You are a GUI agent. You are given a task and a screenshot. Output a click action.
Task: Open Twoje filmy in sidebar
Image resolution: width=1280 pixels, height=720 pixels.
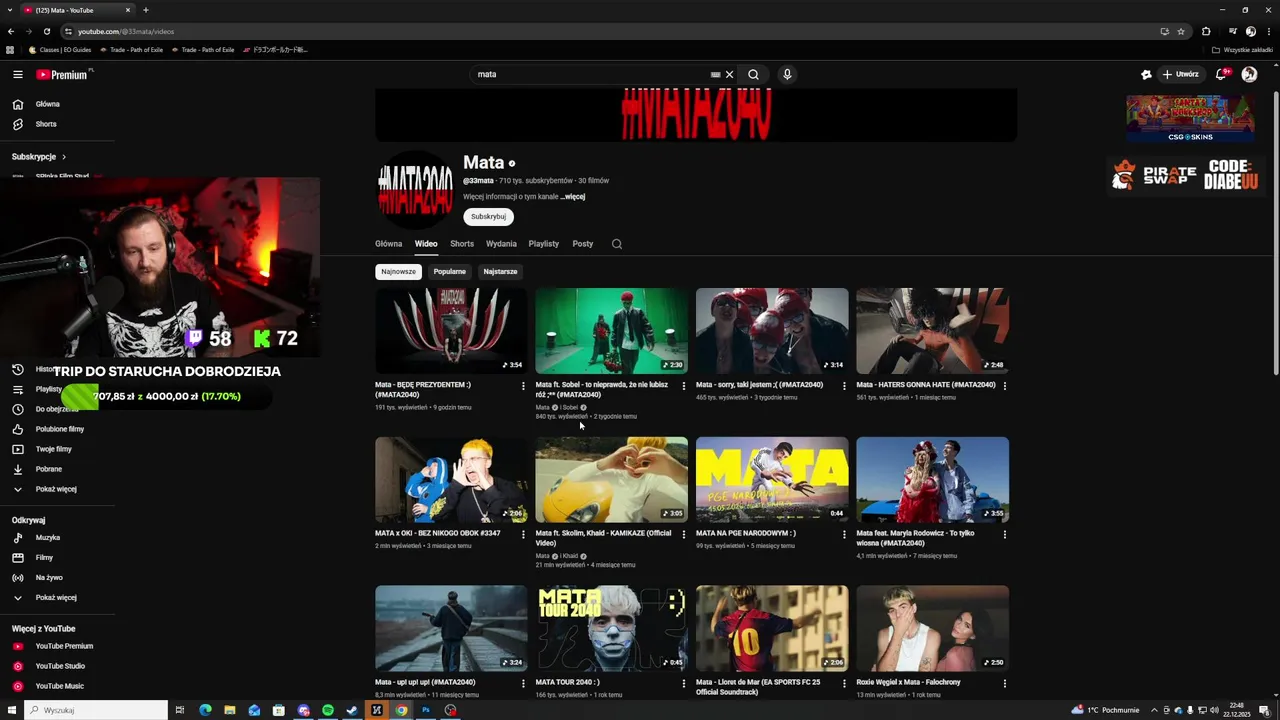[x=54, y=449]
